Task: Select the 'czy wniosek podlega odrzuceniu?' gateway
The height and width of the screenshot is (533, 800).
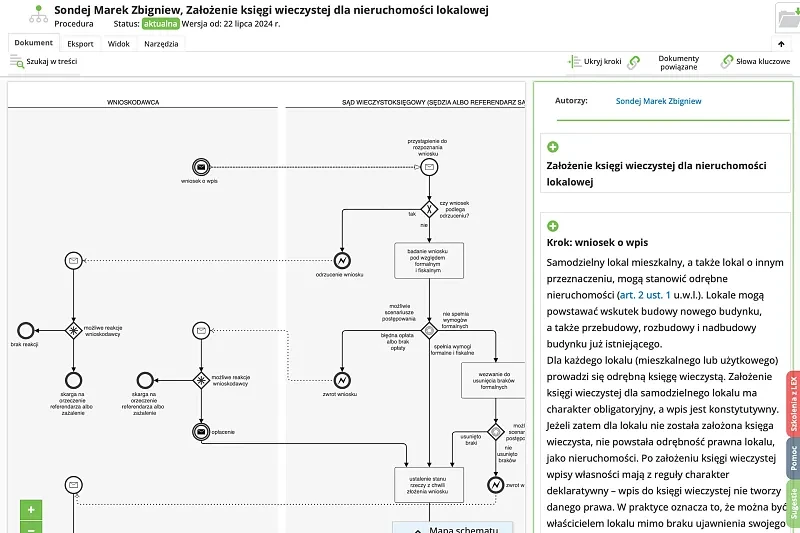Action: click(429, 209)
